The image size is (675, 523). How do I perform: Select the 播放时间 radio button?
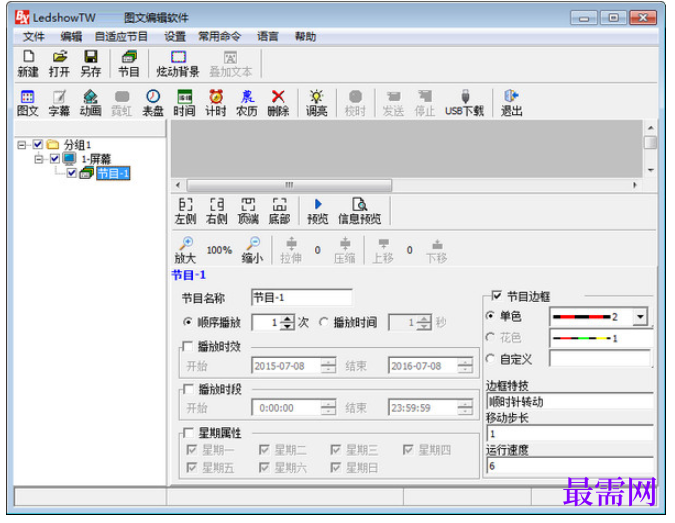(x=324, y=322)
